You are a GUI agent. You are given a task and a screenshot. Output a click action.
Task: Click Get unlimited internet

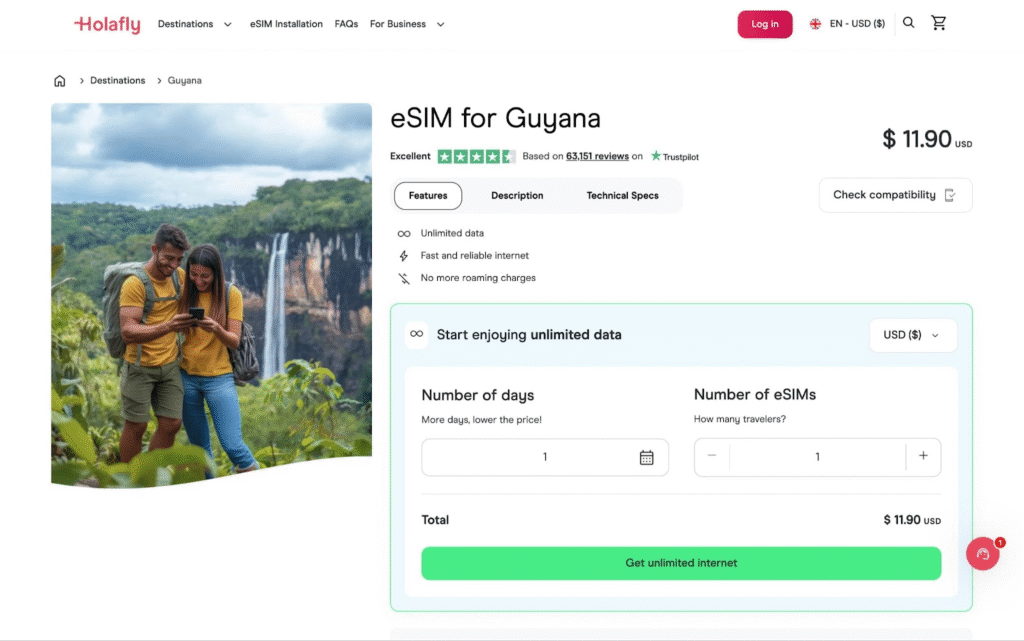click(x=681, y=562)
